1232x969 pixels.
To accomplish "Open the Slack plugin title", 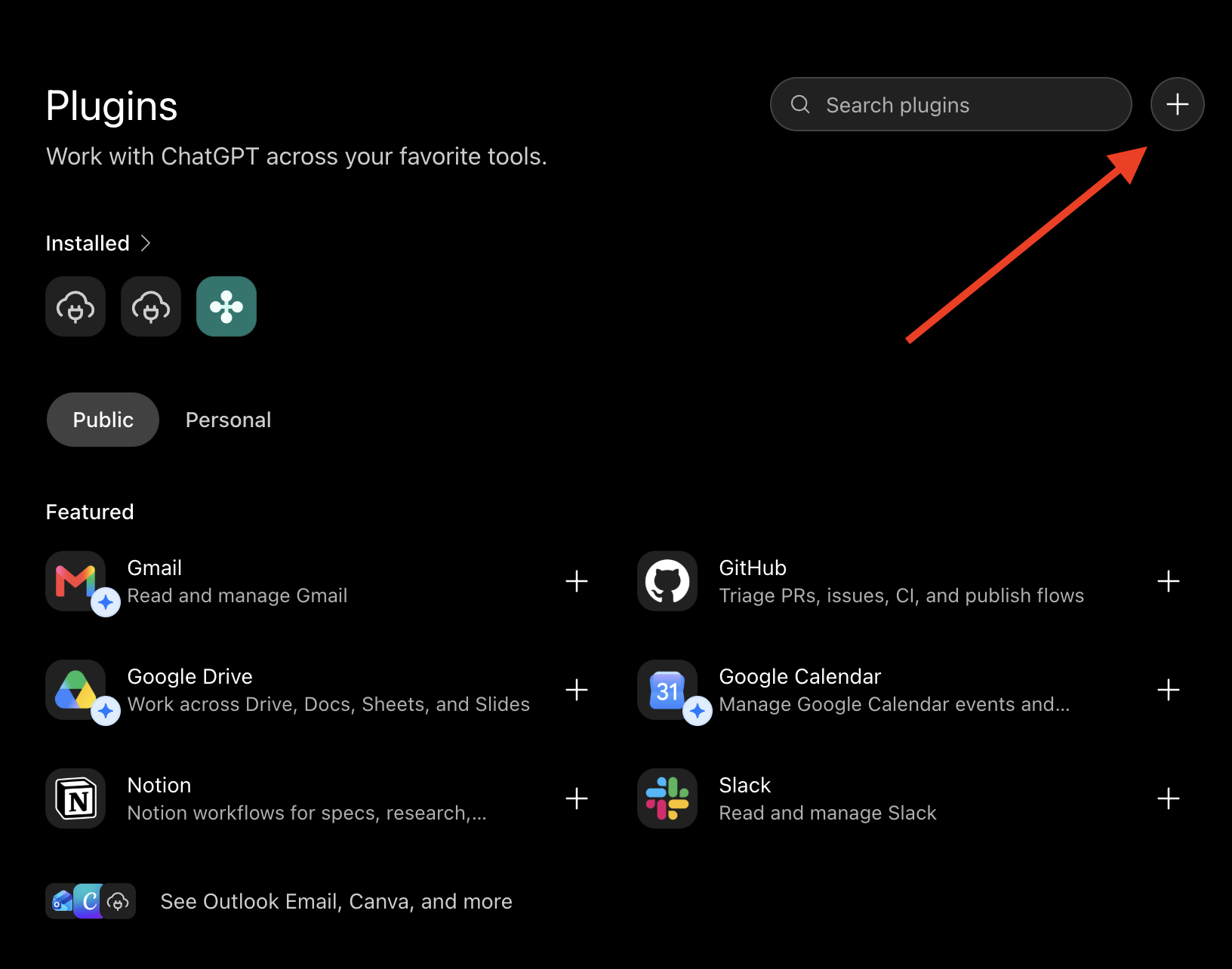I will coord(745,785).
